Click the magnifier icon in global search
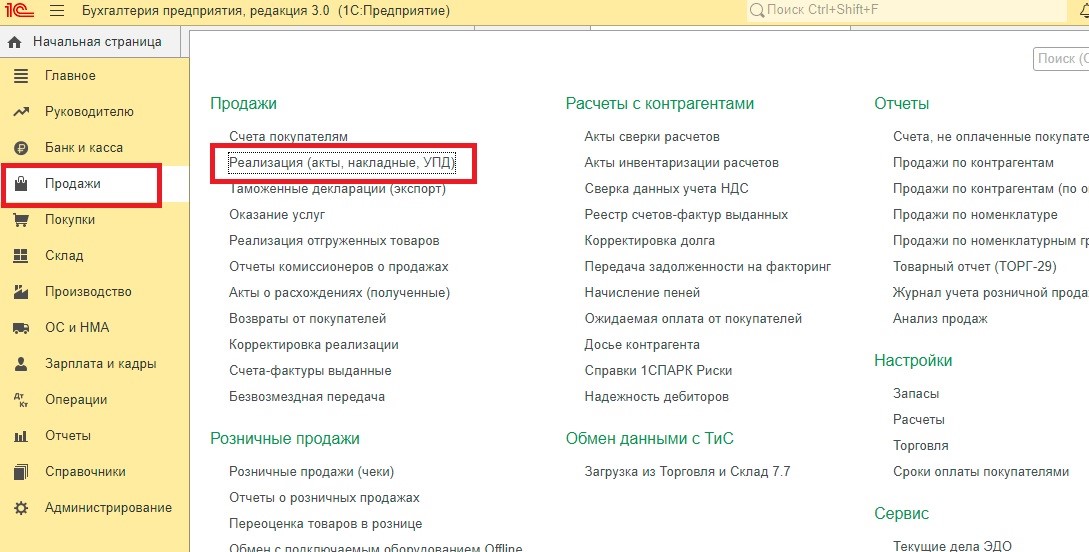Image resolution: width=1089 pixels, height=552 pixels. coord(756,10)
